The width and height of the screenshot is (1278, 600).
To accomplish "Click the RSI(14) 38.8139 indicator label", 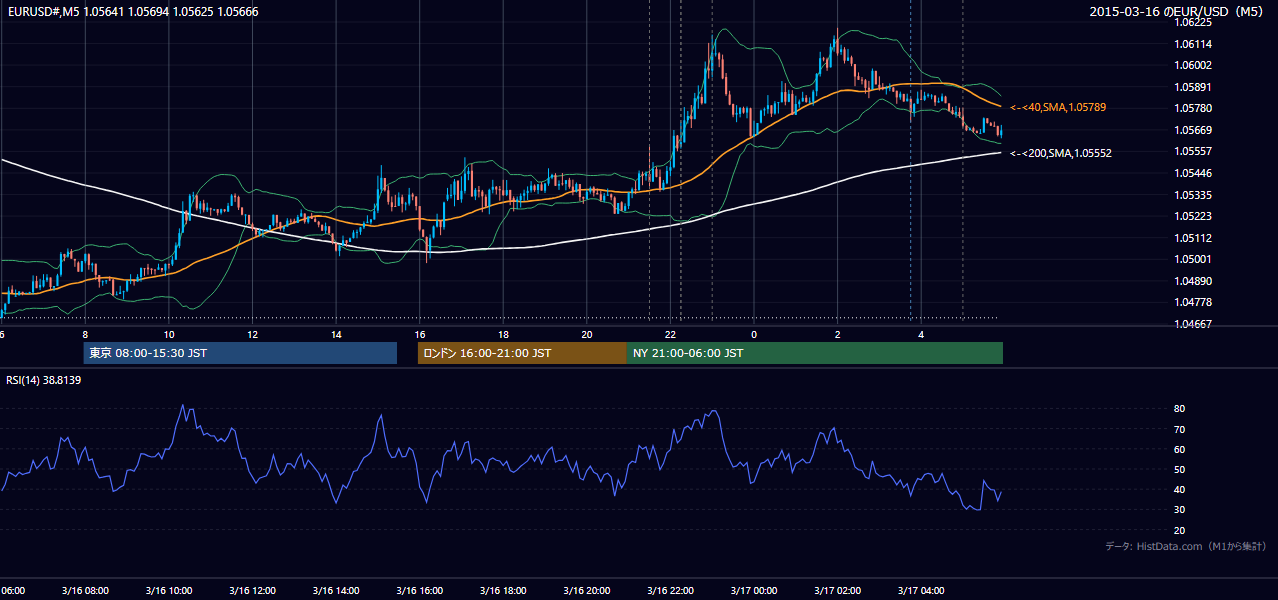I will 44,380.
